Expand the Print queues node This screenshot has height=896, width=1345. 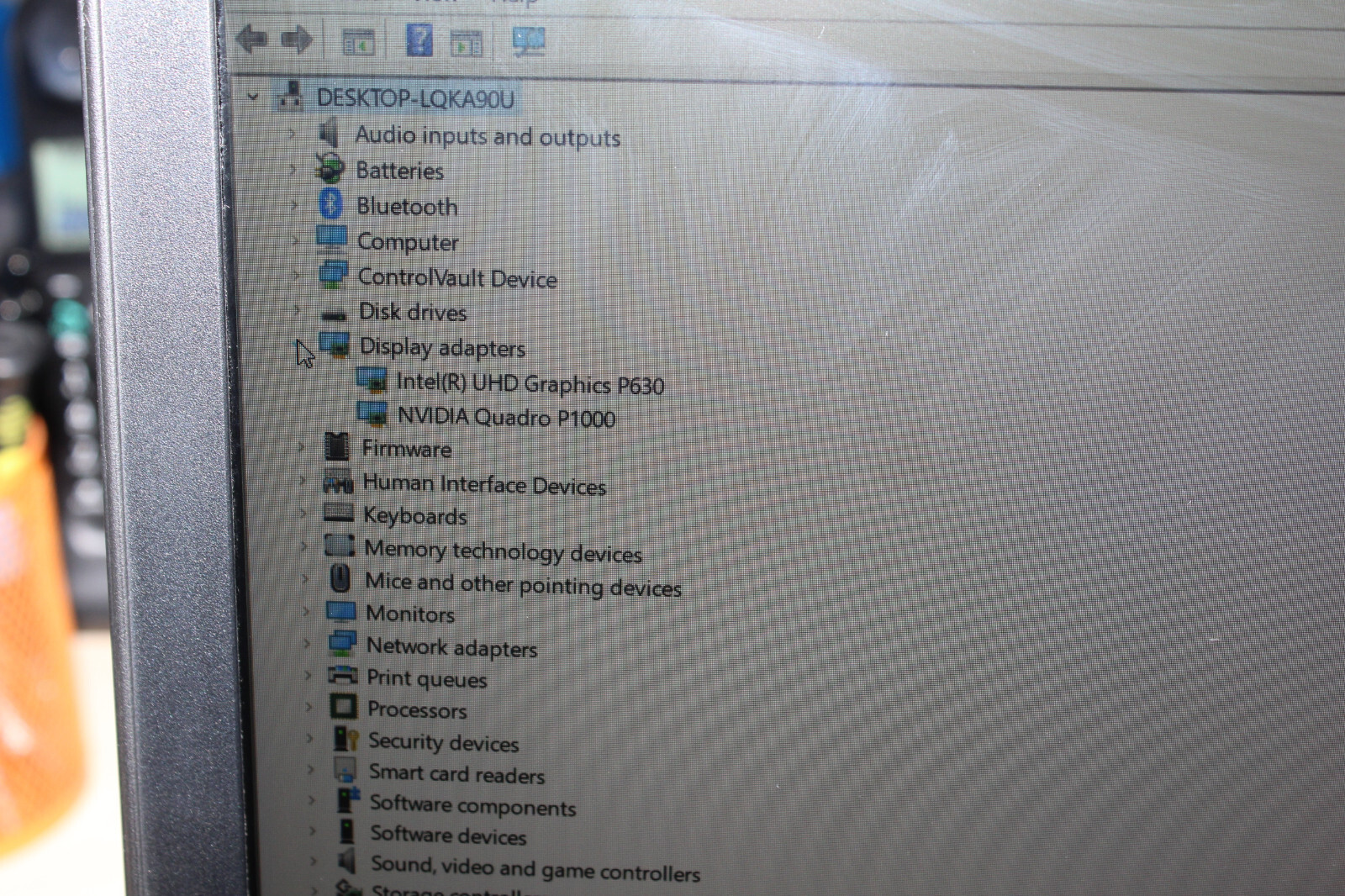[x=309, y=675]
